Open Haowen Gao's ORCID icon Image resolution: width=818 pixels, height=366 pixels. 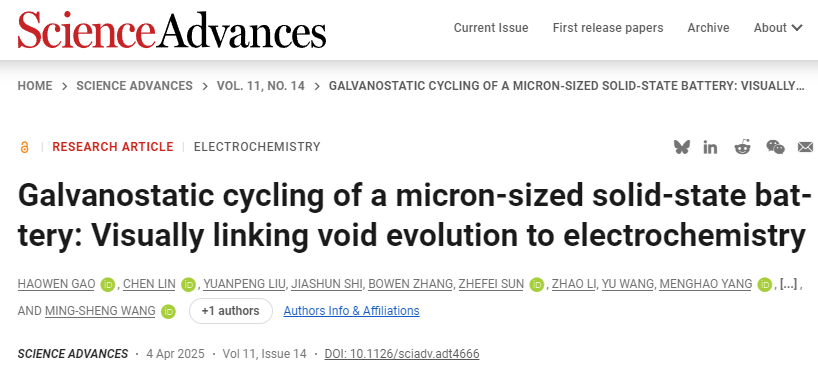[108, 284]
